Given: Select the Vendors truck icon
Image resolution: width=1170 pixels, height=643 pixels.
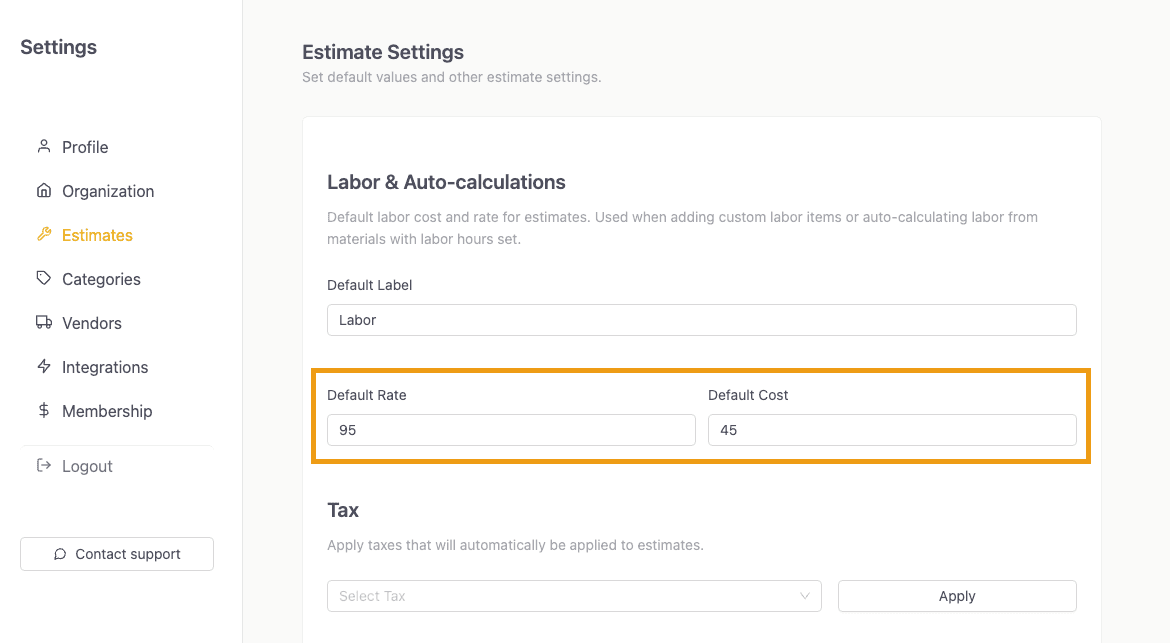Looking at the screenshot, I should pos(44,323).
